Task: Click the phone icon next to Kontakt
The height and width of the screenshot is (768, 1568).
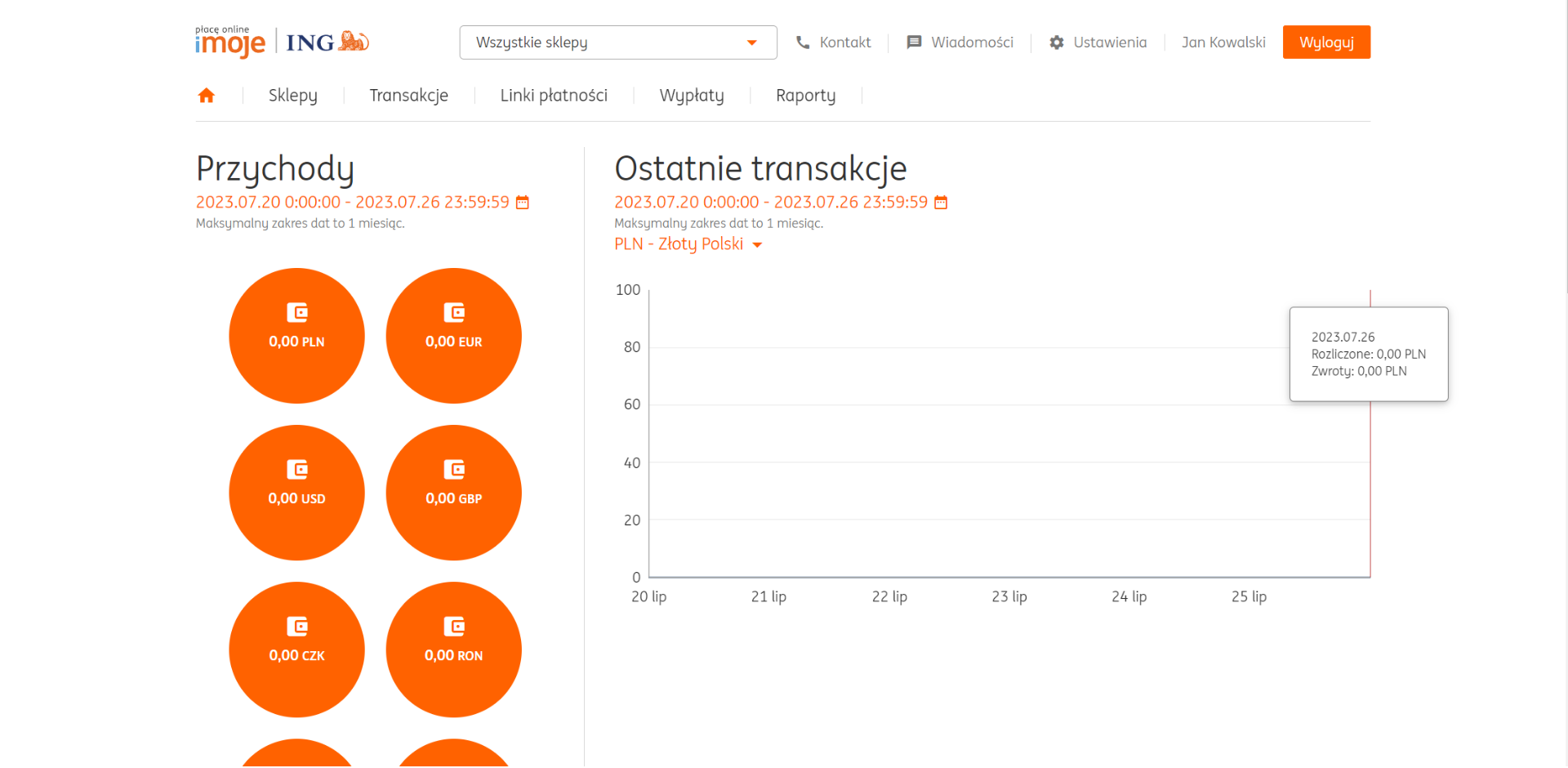Action: [x=803, y=42]
